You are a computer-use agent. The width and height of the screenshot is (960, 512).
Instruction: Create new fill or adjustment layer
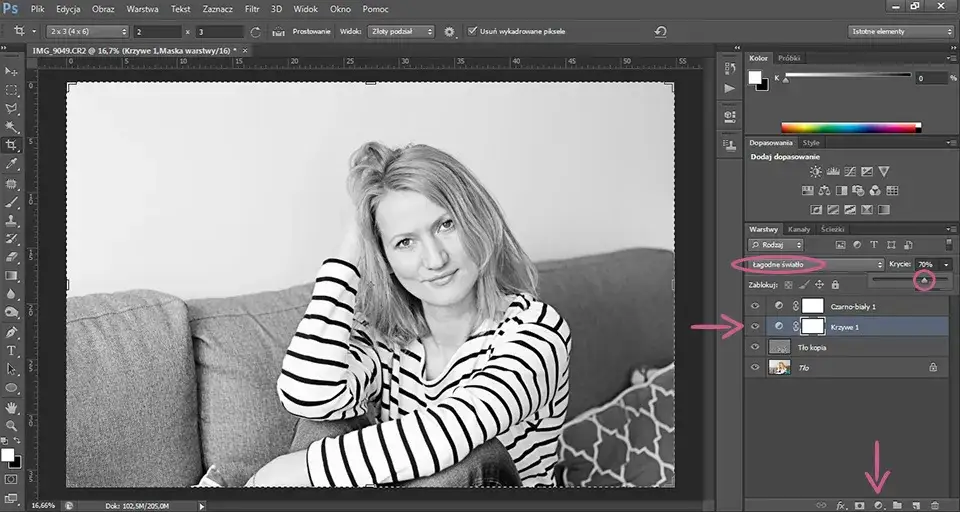coord(878,505)
